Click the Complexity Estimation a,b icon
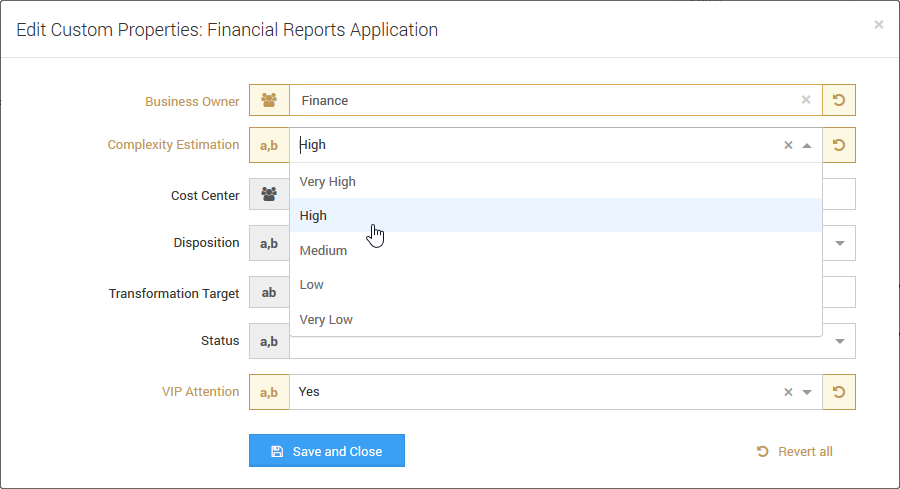 pyautogui.click(x=269, y=145)
